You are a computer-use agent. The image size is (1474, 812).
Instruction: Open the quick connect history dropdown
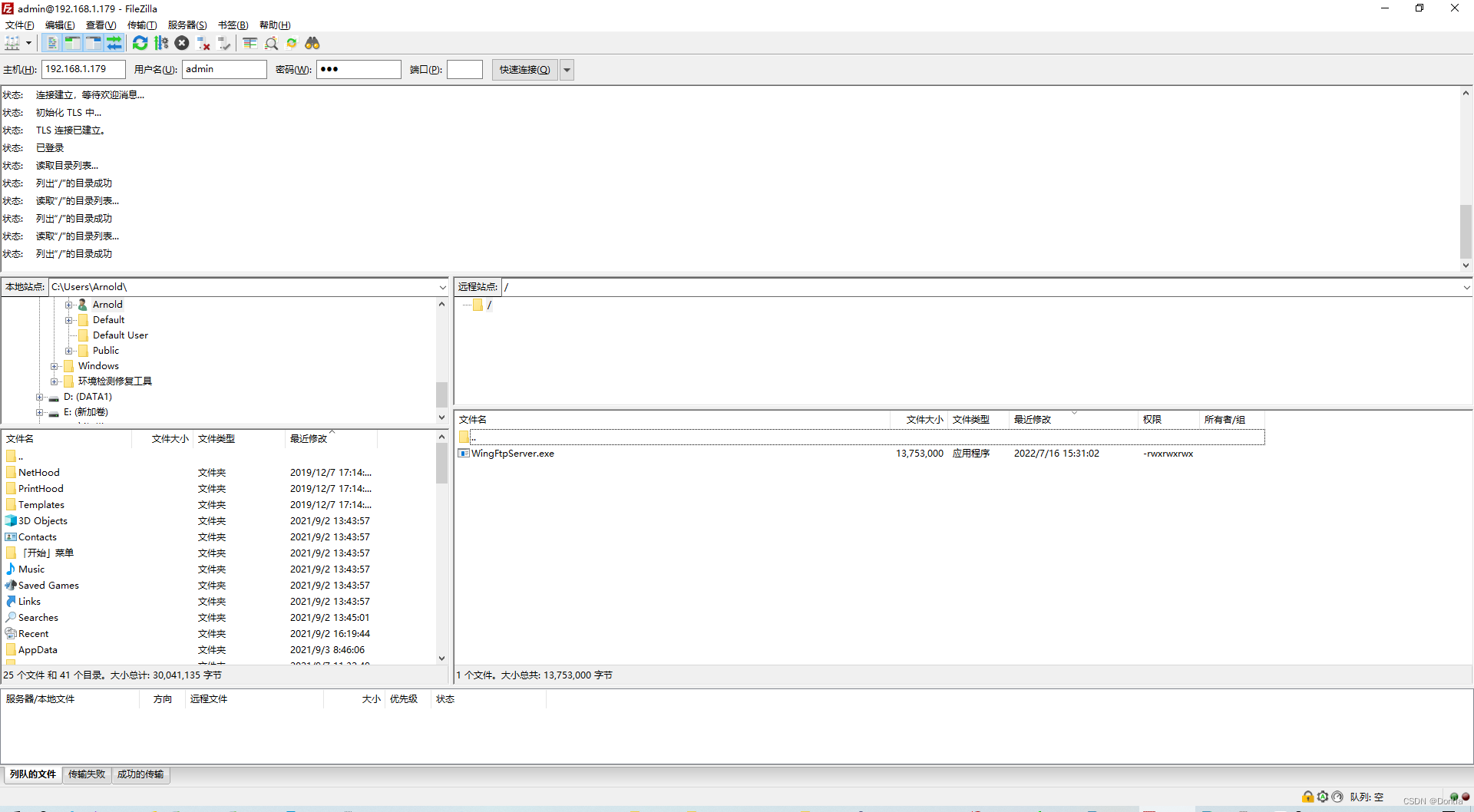(x=567, y=70)
